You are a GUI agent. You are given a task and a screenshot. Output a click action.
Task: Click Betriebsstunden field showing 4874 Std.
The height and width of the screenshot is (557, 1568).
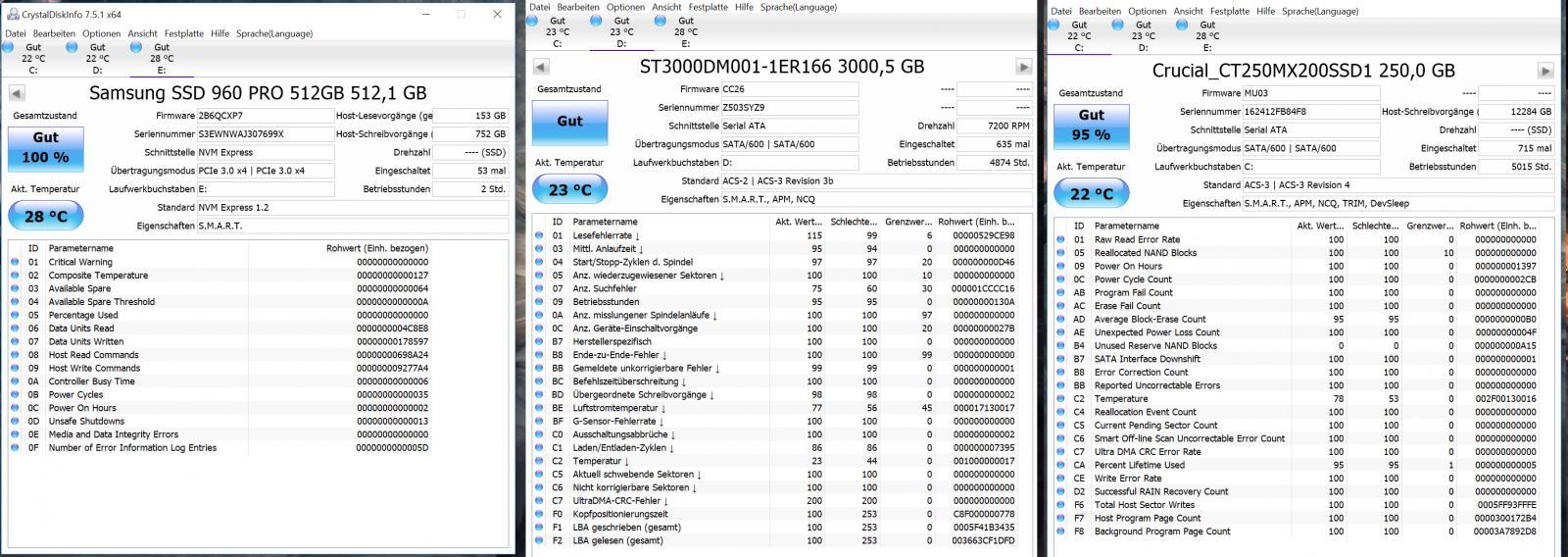[995, 163]
